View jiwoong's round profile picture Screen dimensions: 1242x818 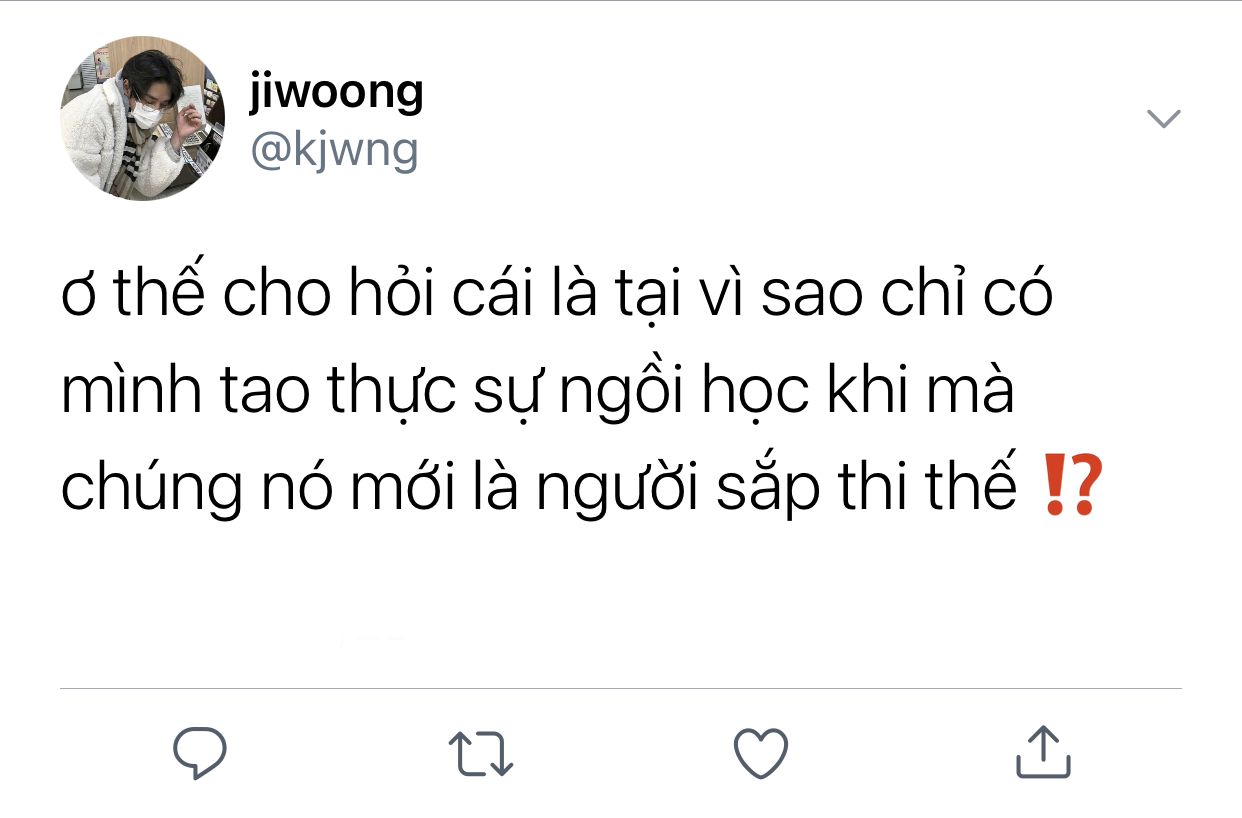[142, 118]
